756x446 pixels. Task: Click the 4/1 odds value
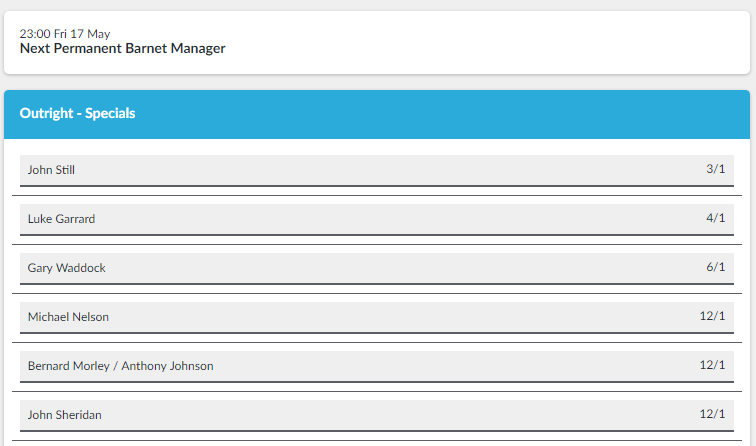point(716,218)
